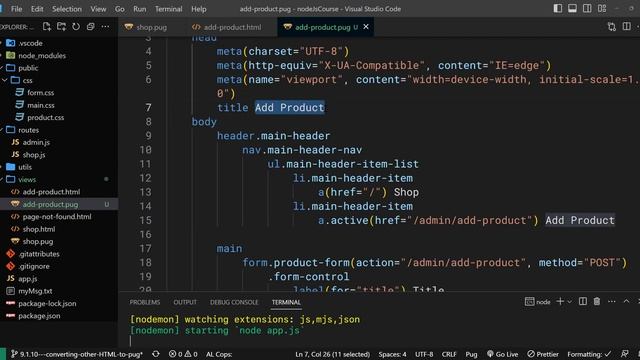This screenshot has width=640, height=360.
Task: Open terminal launch profile dropdown arrow
Action: pyautogui.click(x=569, y=302)
